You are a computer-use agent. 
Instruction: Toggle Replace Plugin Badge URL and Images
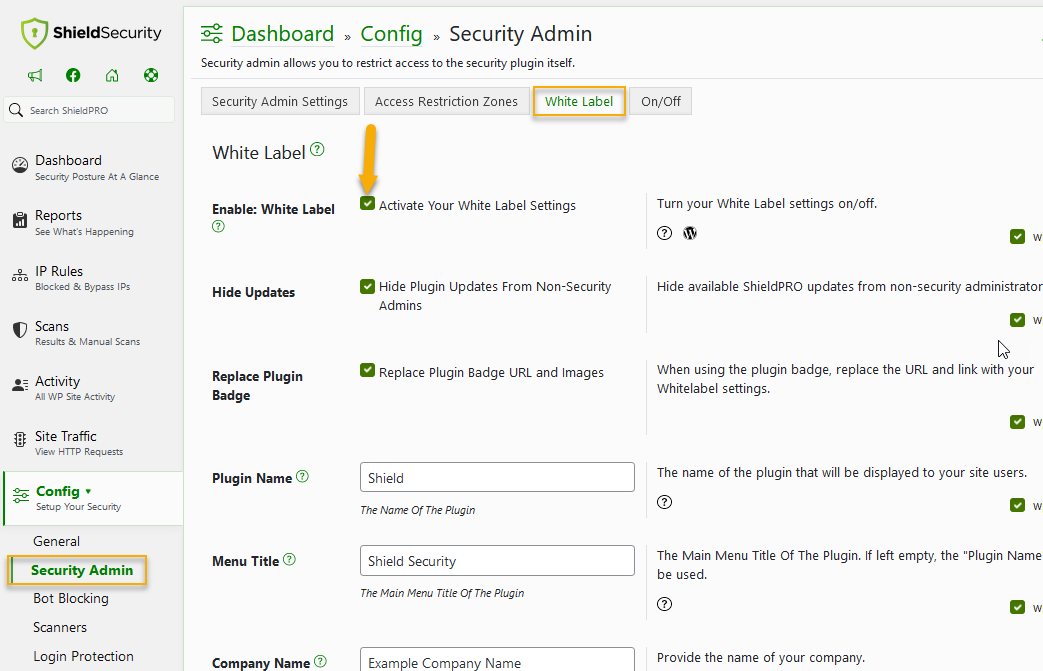(x=367, y=370)
